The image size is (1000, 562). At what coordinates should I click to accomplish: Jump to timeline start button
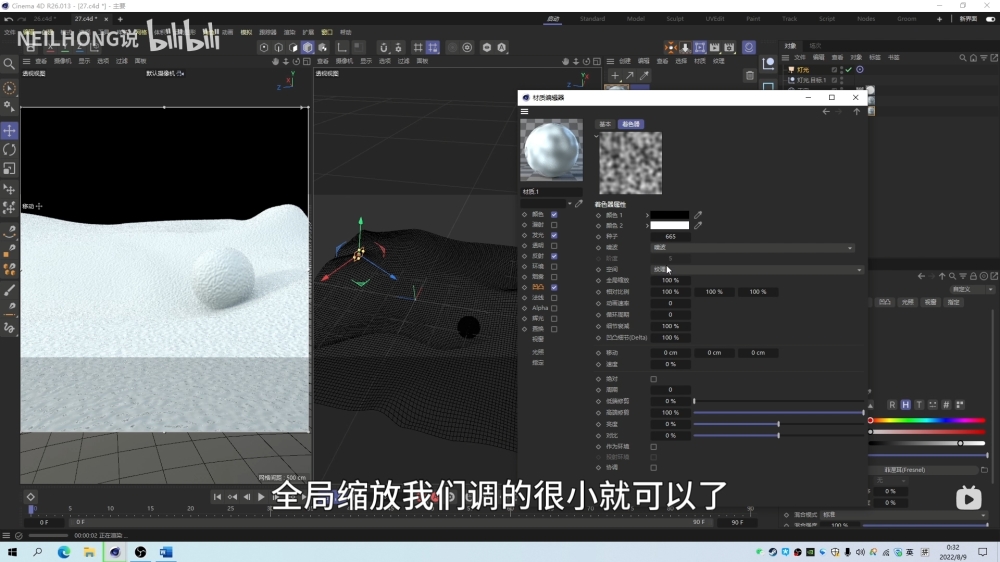pyautogui.click(x=217, y=497)
